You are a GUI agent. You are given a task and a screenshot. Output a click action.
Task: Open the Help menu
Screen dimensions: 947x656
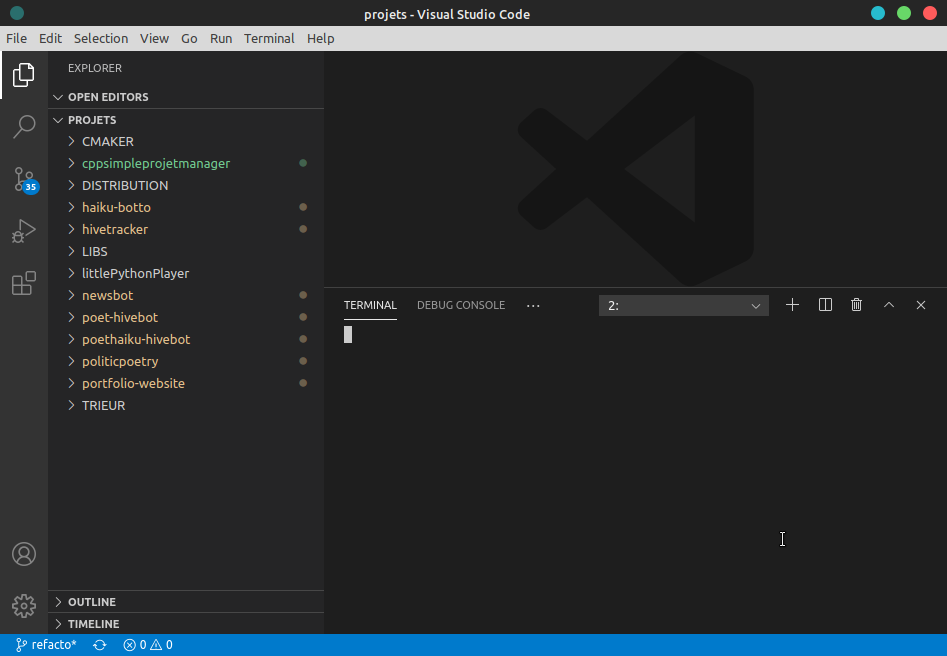point(321,39)
